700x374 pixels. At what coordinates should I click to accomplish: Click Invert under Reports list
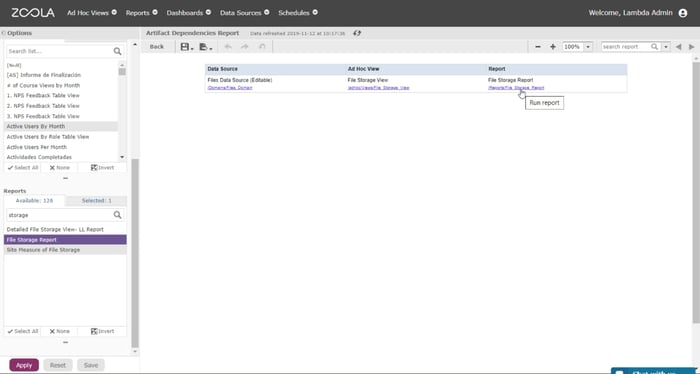point(102,332)
